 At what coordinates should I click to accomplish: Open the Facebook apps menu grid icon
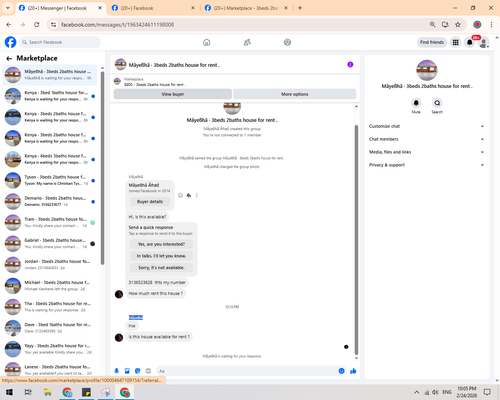(x=455, y=42)
